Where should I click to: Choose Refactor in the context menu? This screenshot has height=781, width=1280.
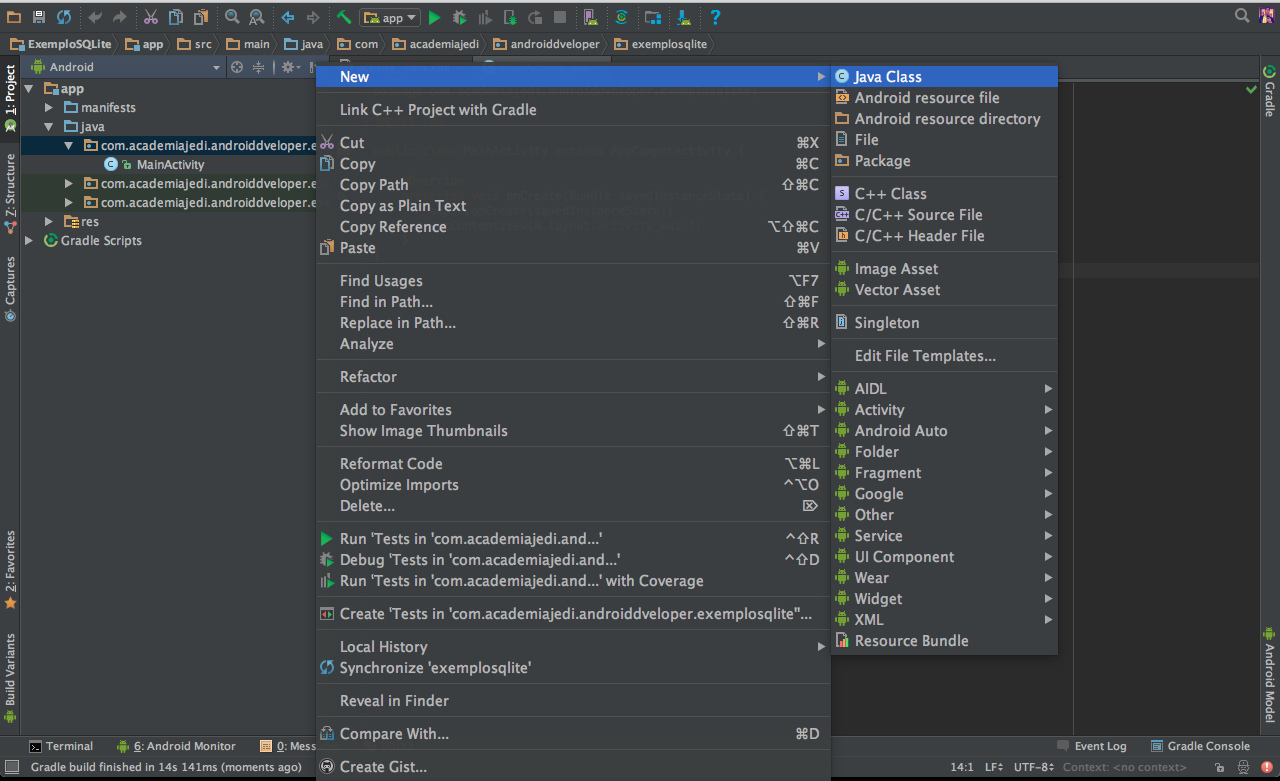coord(368,376)
